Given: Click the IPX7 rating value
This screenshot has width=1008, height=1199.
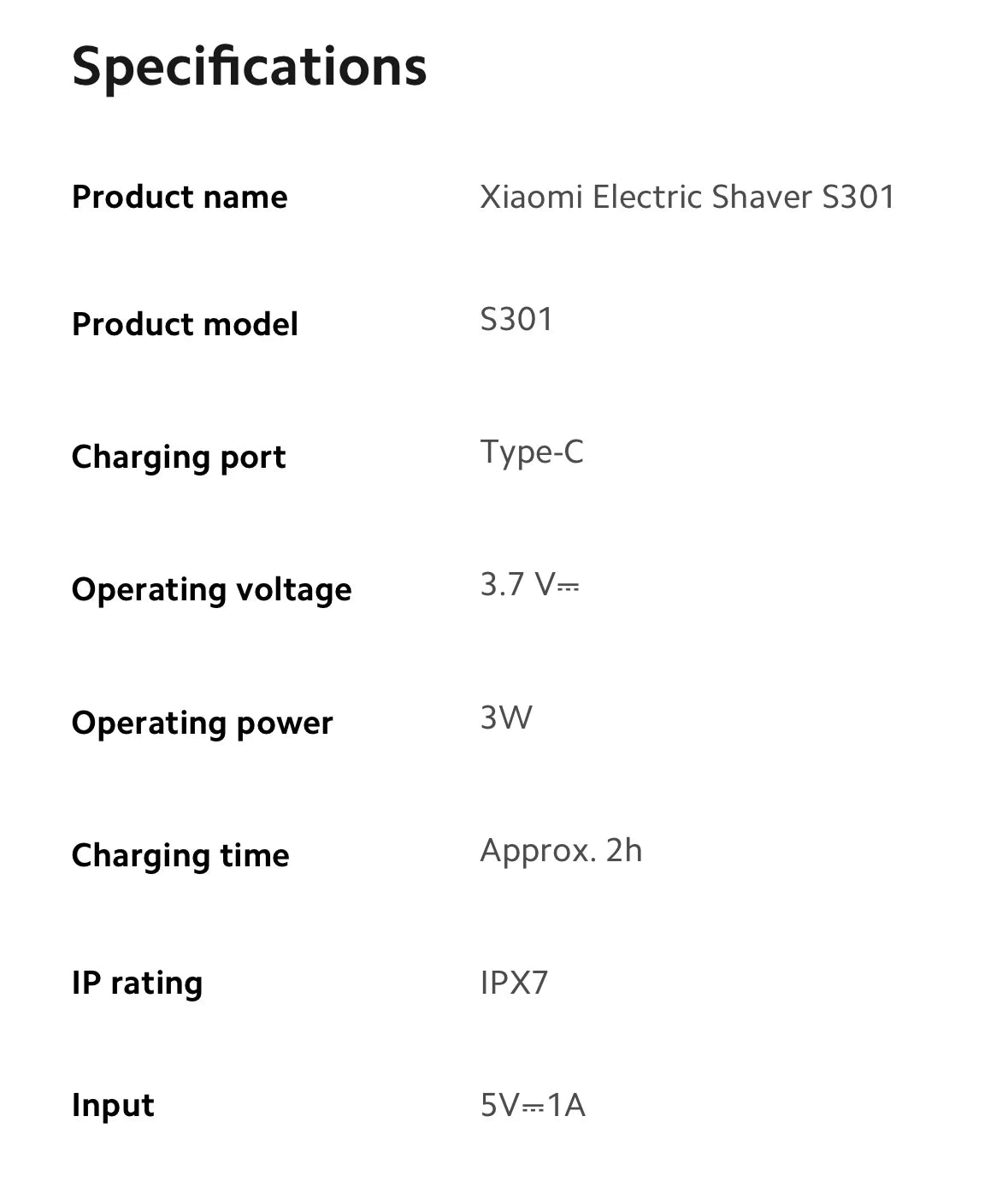Looking at the screenshot, I should [x=514, y=983].
